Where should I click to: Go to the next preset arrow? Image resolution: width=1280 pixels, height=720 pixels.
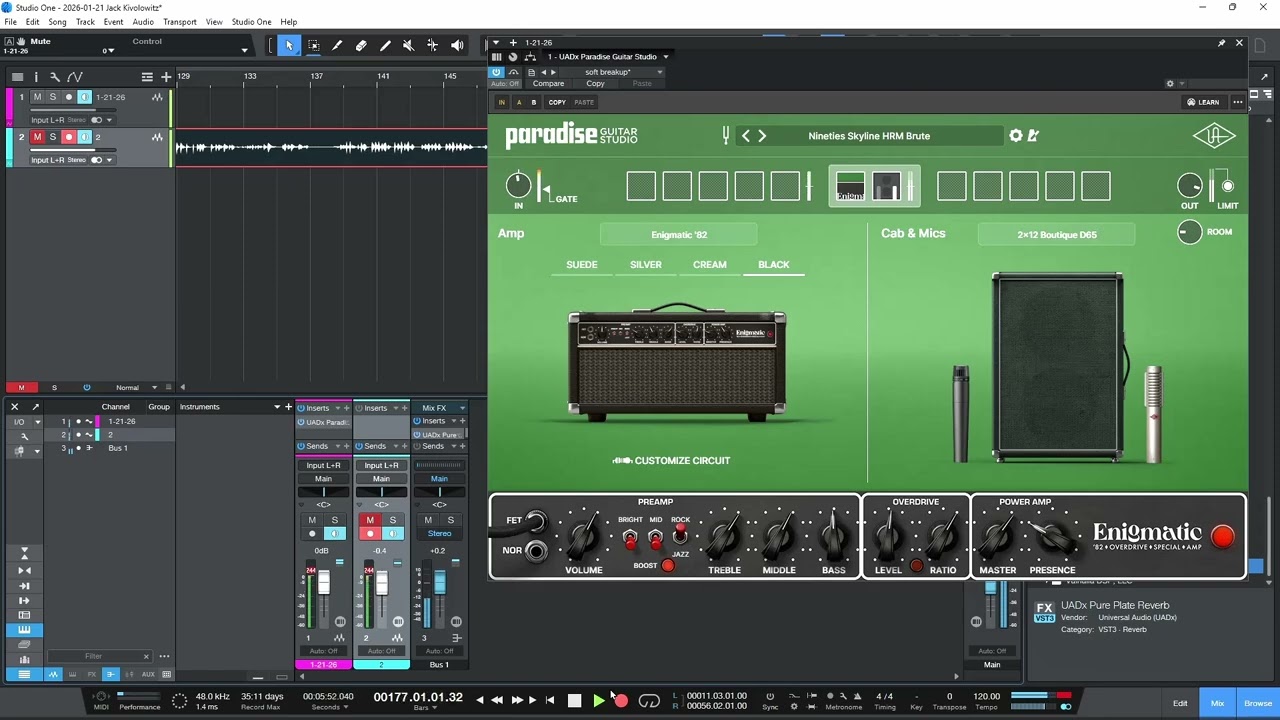tap(762, 136)
